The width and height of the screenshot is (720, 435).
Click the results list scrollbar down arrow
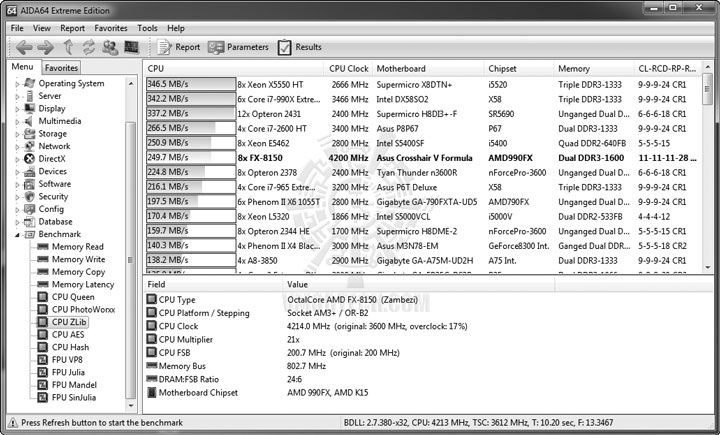[x=708, y=267]
